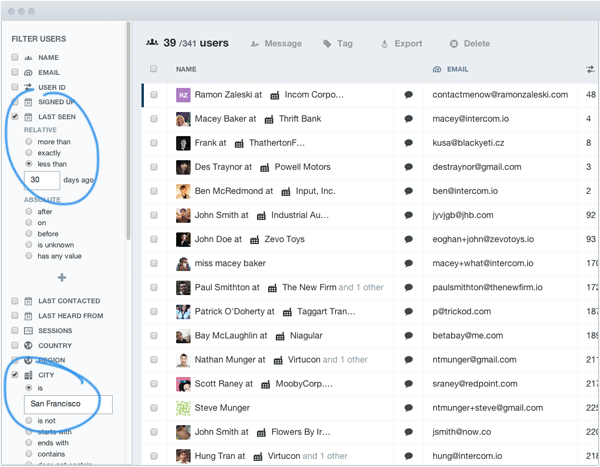Select the 'exactly' radio option
Image resolution: width=600 pixels, height=467 pixels.
[x=29, y=152]
